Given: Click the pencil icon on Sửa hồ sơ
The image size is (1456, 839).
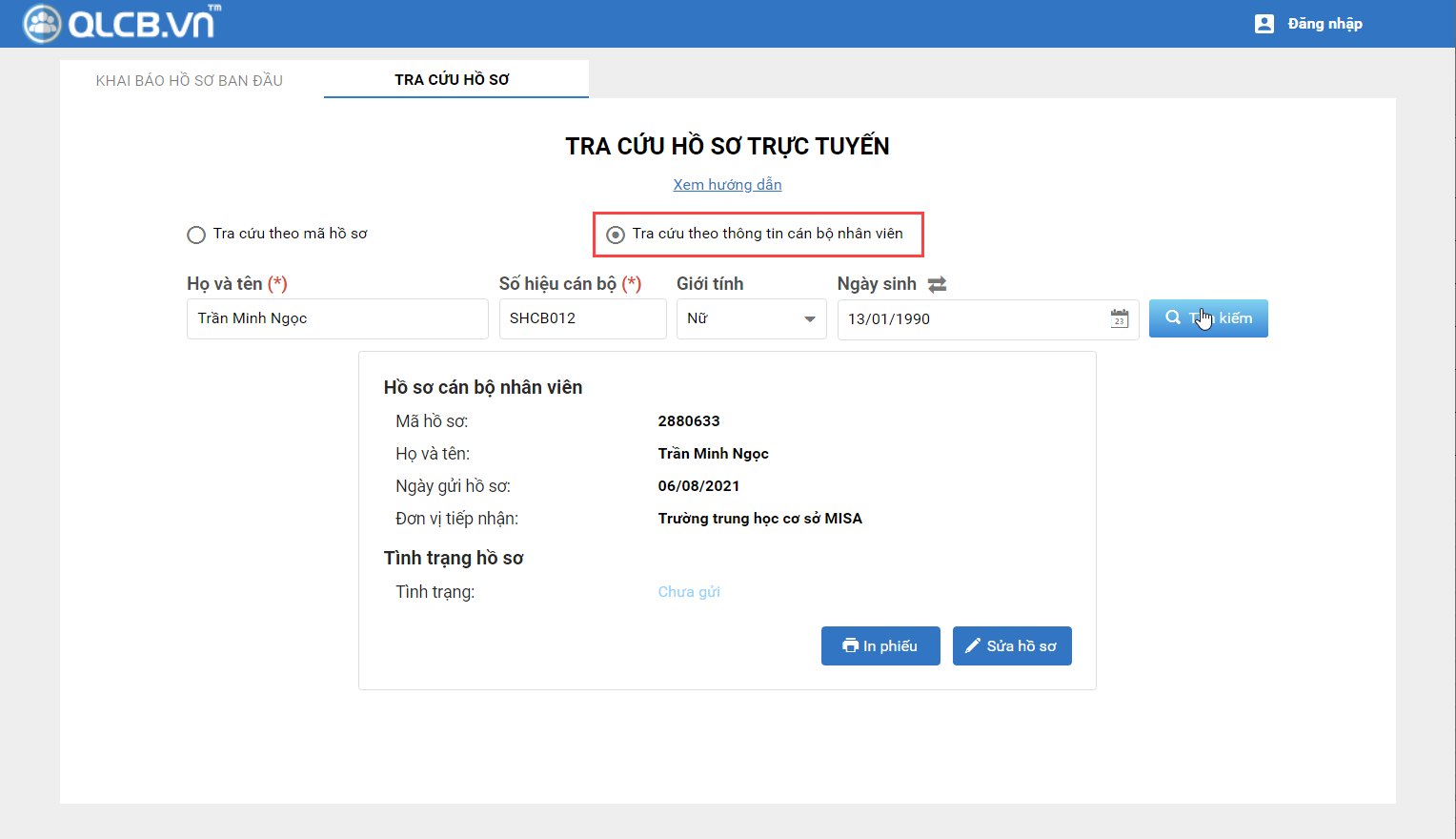Looking at the screenshot, I should coord(972,645).
